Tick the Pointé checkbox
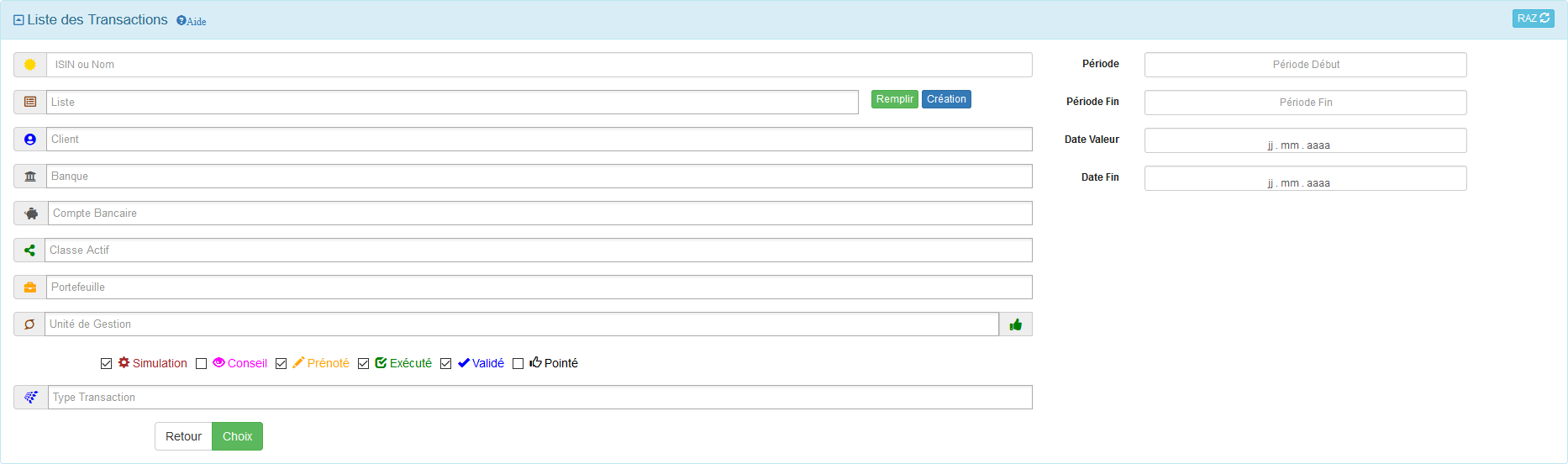 (x=518, y=364)
